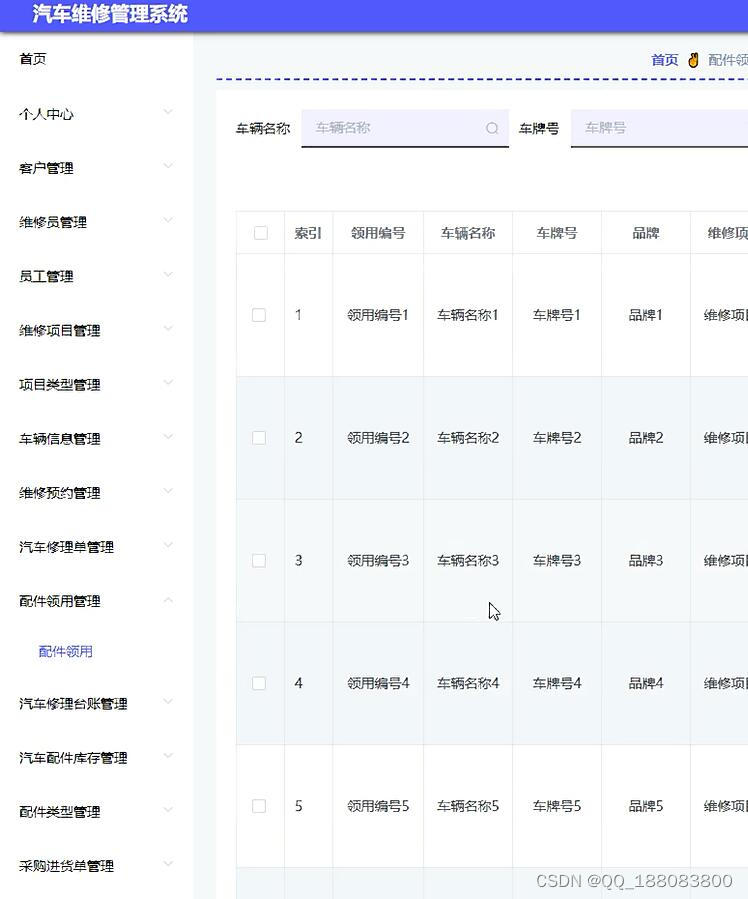Click the 索引 column header
Screen dimensions: 748x899
pyautogui.click(x=308, y=233)
